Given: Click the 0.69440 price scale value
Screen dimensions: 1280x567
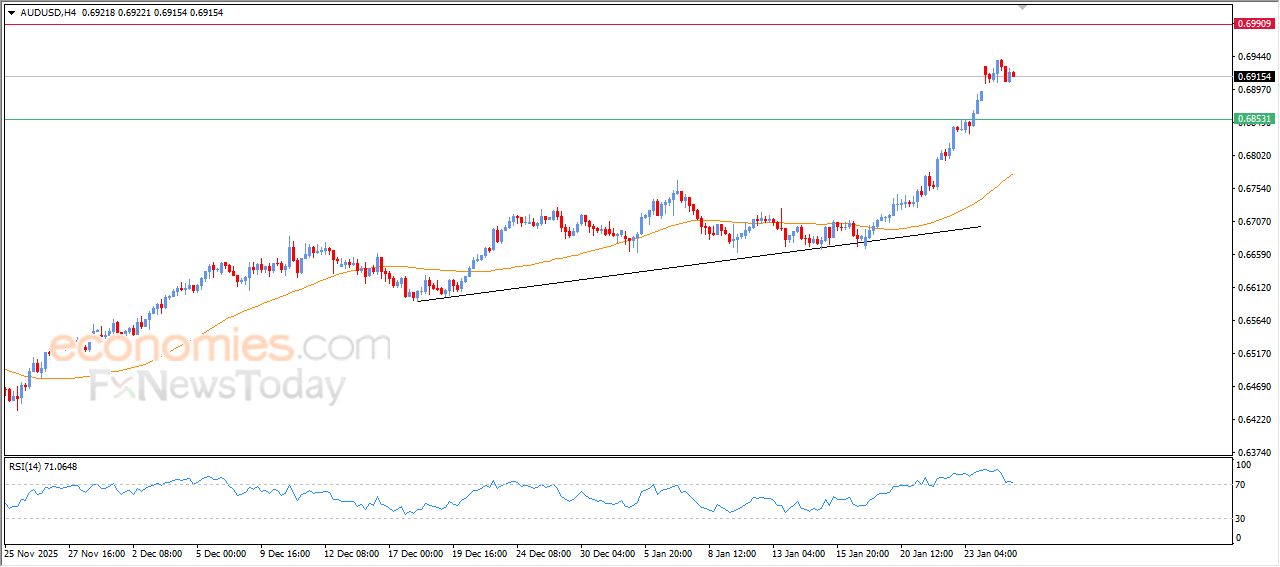Looking at the screenshot, I should pyautogui.click(x=1254, y=57).
